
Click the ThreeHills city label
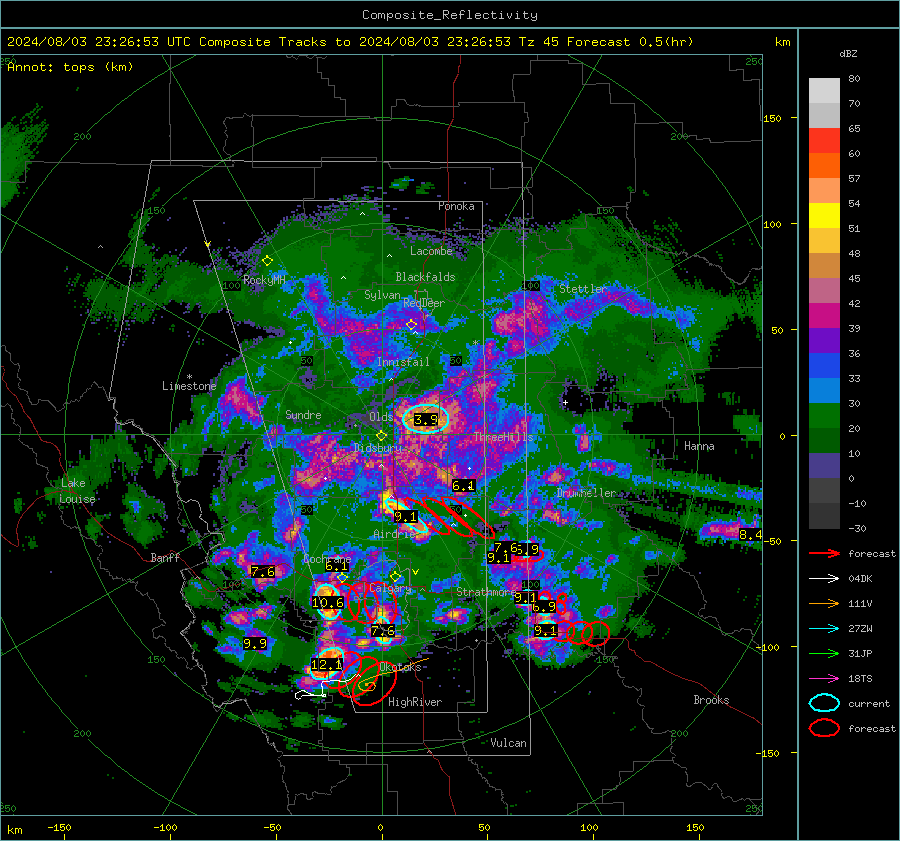(x=503, y=437)
